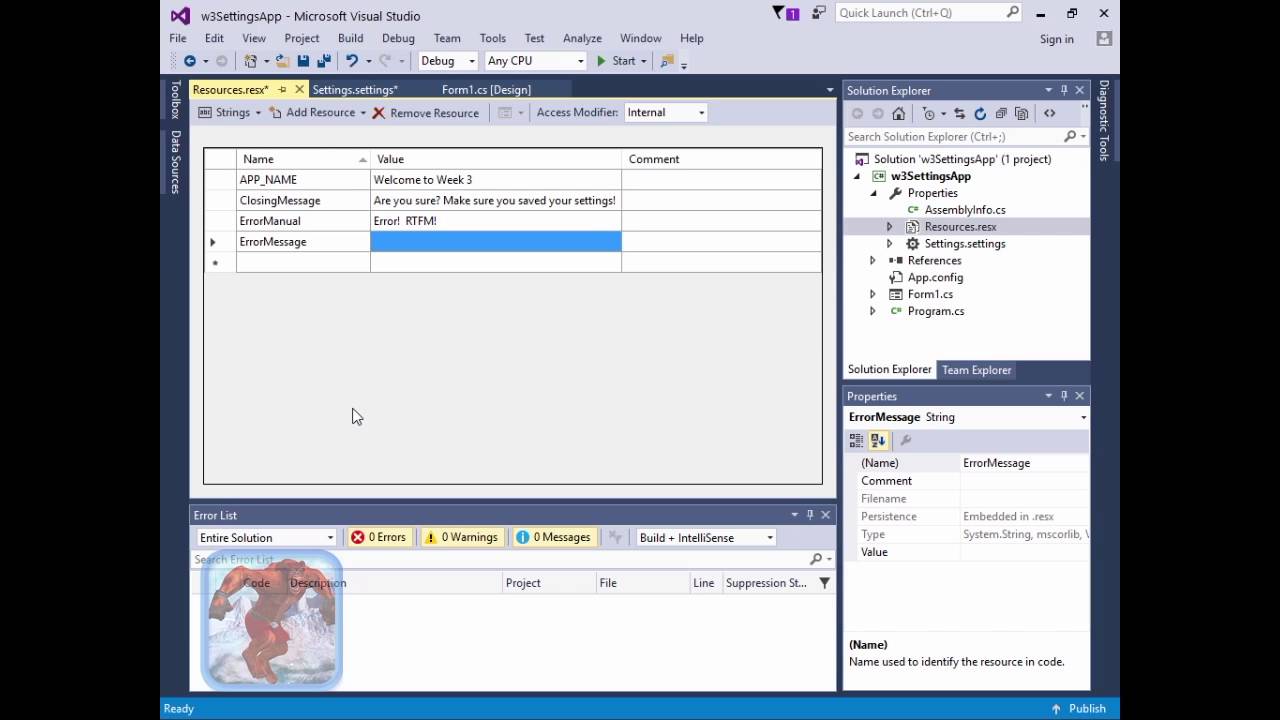Click the feedback icon near Quick Launch
Viewport: 1280px width, 720px height.
[x=819, y=13]
